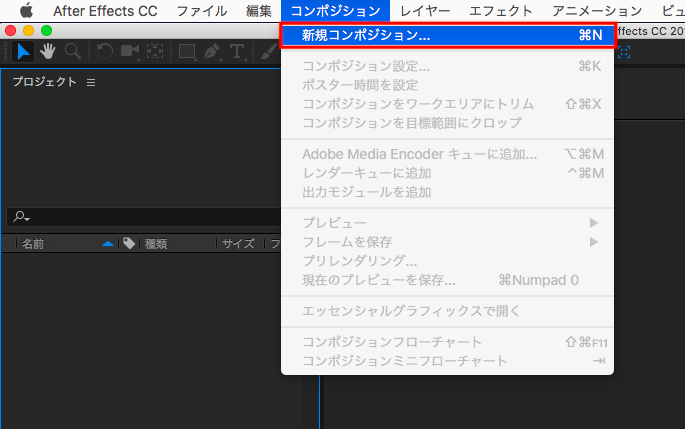Sort by the 種類 column header
The image size is (685, 429).
pos(156,244)
